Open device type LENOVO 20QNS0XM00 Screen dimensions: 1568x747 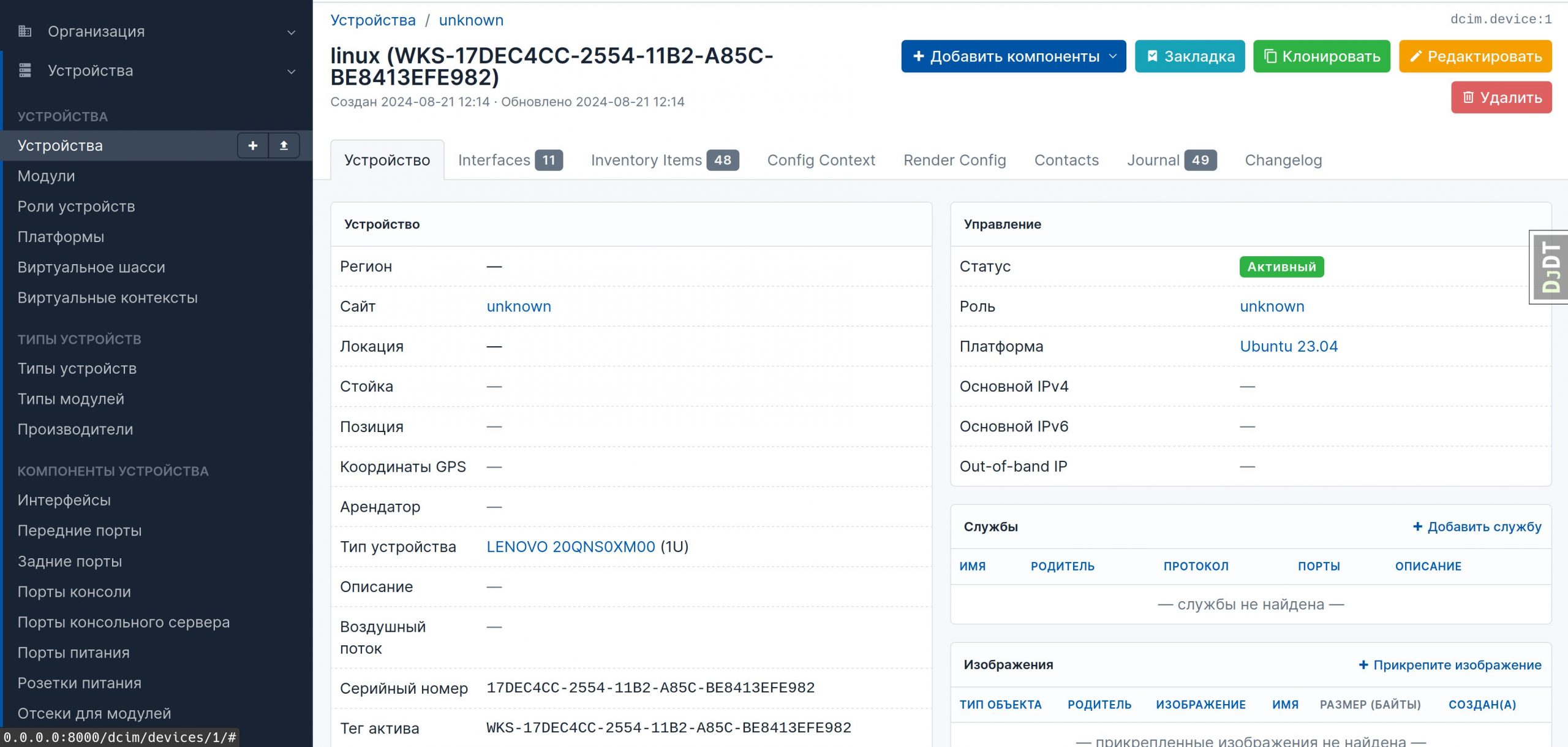571,547
